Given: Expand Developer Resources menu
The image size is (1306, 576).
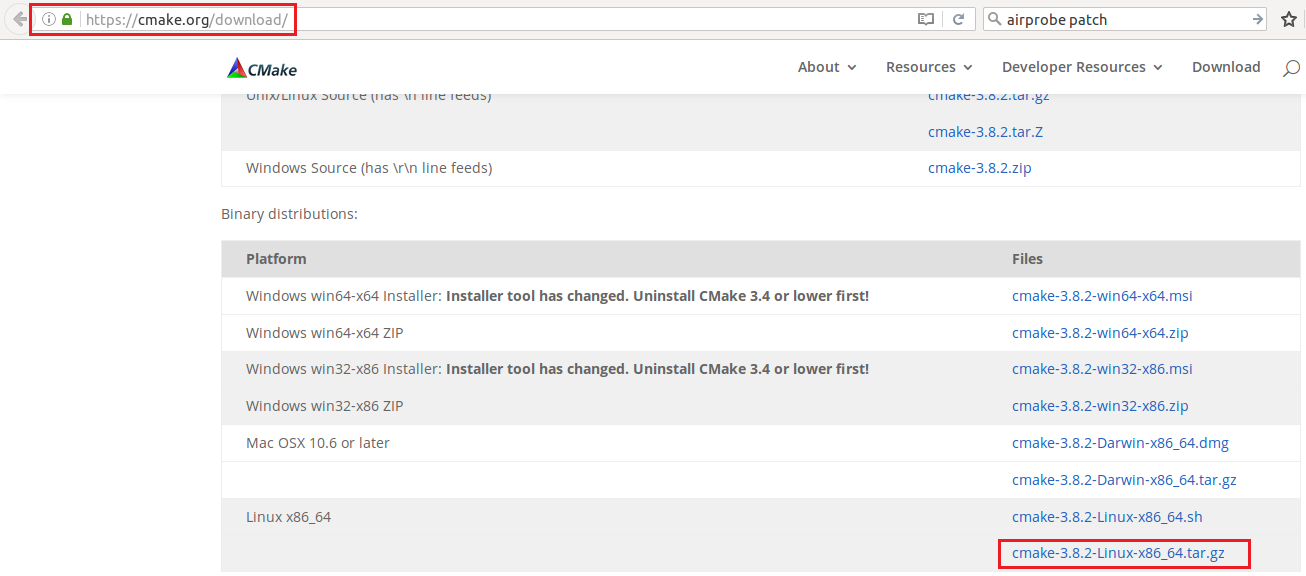Looking at the screenshot, I should 1082,67.
